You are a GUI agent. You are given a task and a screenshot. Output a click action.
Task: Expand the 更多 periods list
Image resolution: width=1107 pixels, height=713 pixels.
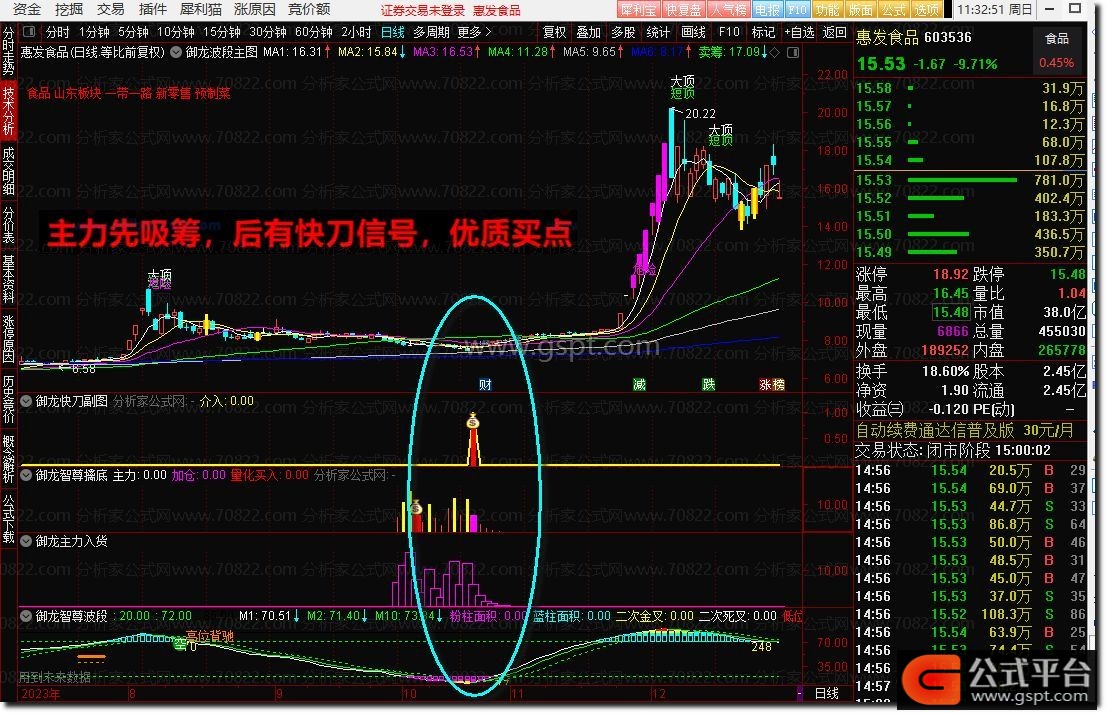coord(474,32)
